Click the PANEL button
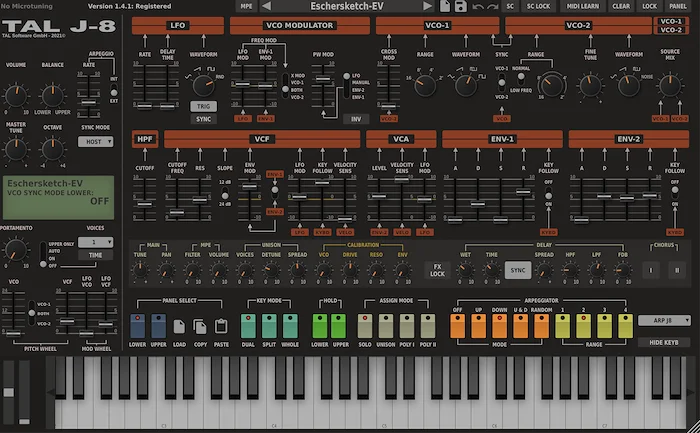This screenshot has width=700, height=433. coord(678,6)
